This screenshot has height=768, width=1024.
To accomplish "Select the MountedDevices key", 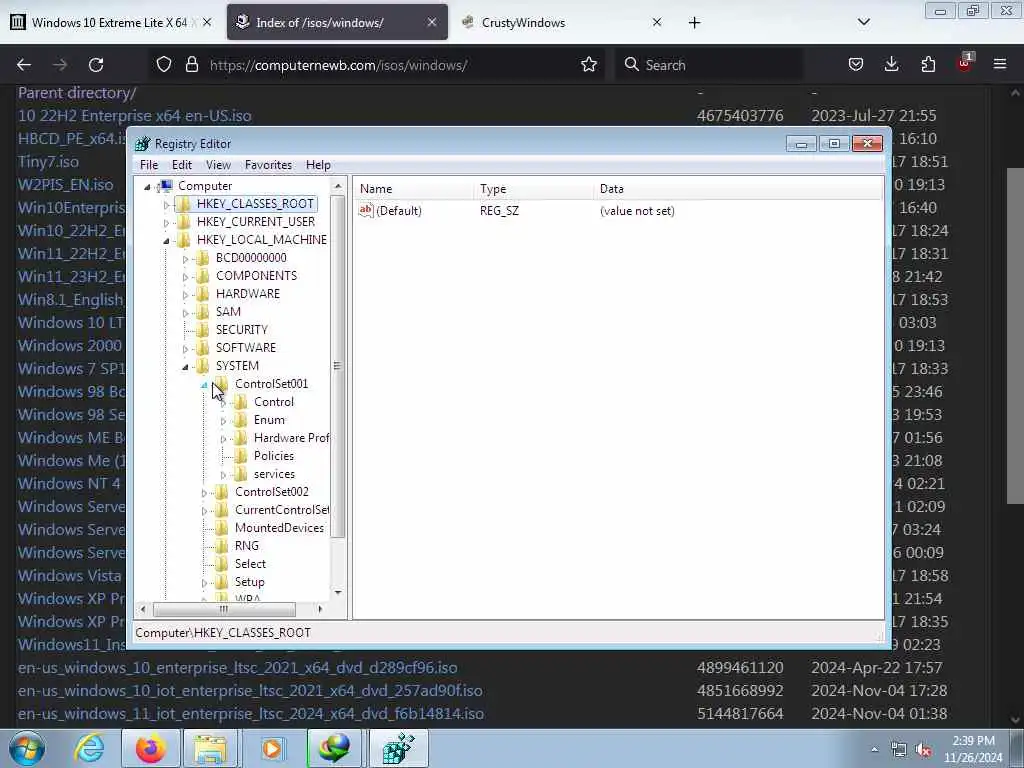I will coord(279,528).
